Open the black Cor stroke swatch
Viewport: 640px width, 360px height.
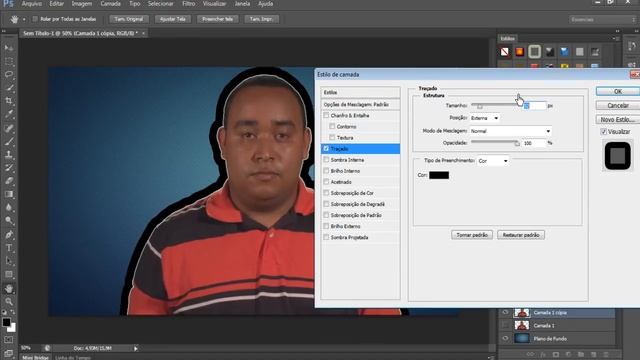[x=439, y=175]
